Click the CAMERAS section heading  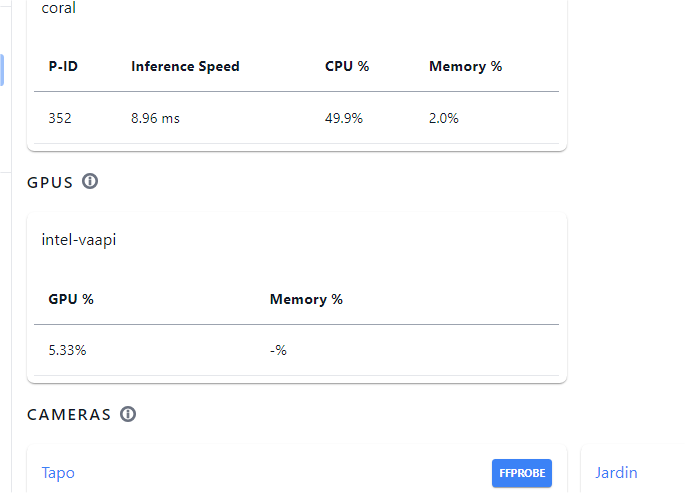[69, 415]
